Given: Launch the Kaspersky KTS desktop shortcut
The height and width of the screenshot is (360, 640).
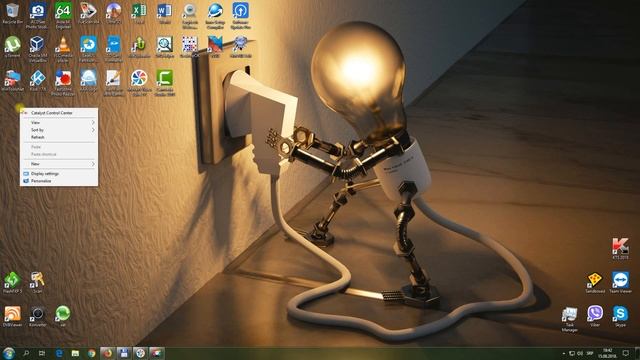Looking at the screenshot, I should [620, 249].
